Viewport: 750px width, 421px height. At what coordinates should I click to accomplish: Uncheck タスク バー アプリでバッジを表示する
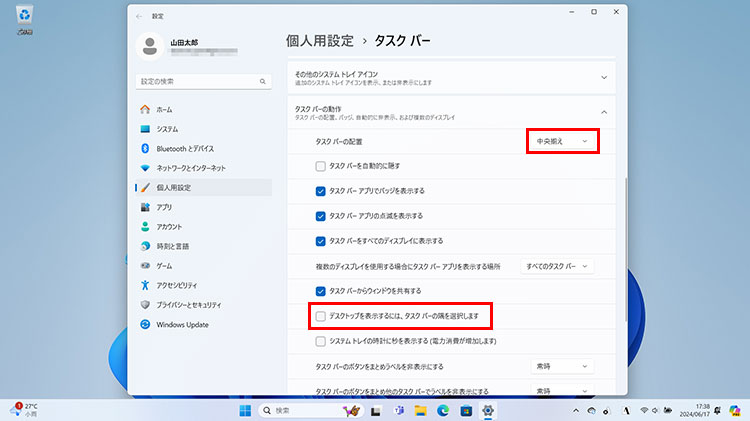click(x=320, y=190)
